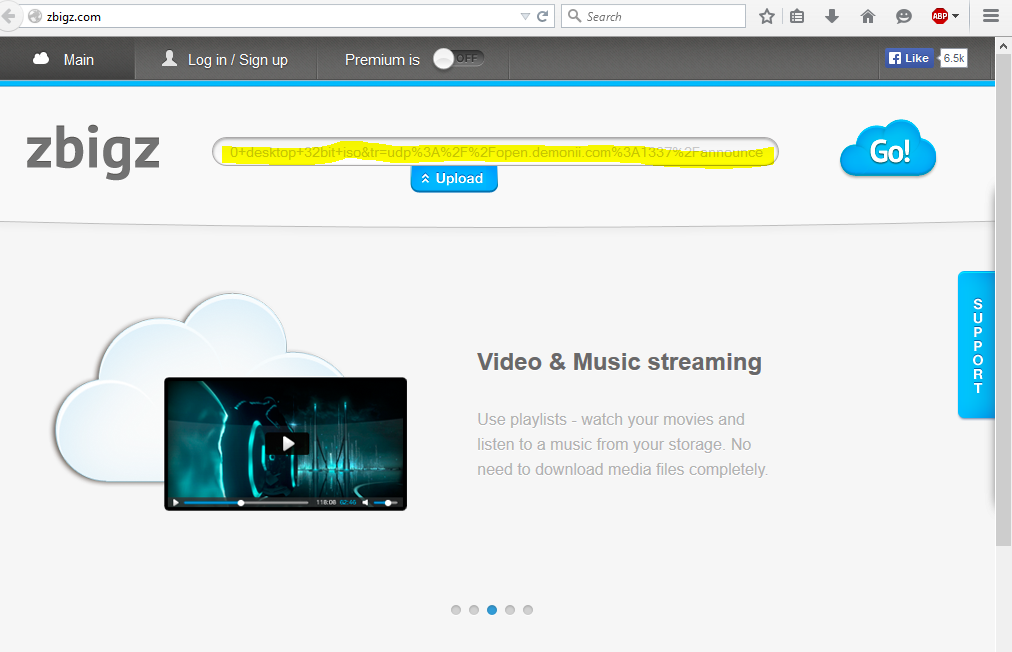The image size is (1012, 652).
Task: Go to Firefox home page icon
Action: pos(867,16)
